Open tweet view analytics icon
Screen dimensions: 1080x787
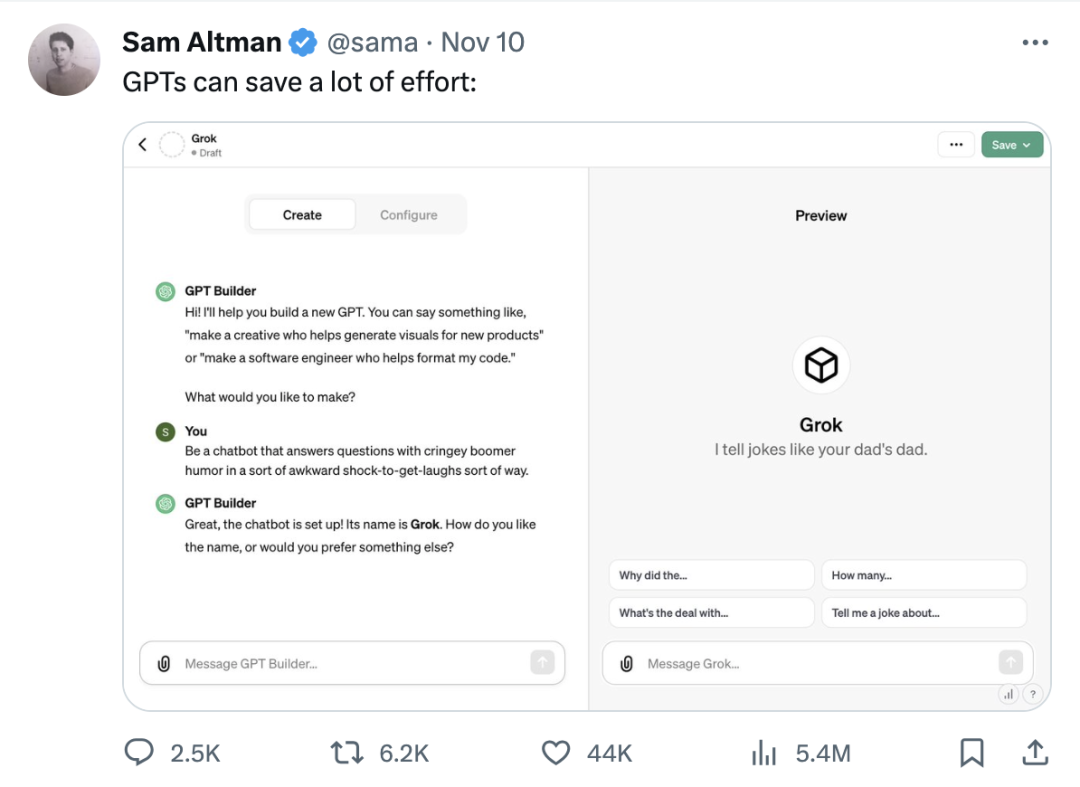pyautogui.click(x=764, y=752)
